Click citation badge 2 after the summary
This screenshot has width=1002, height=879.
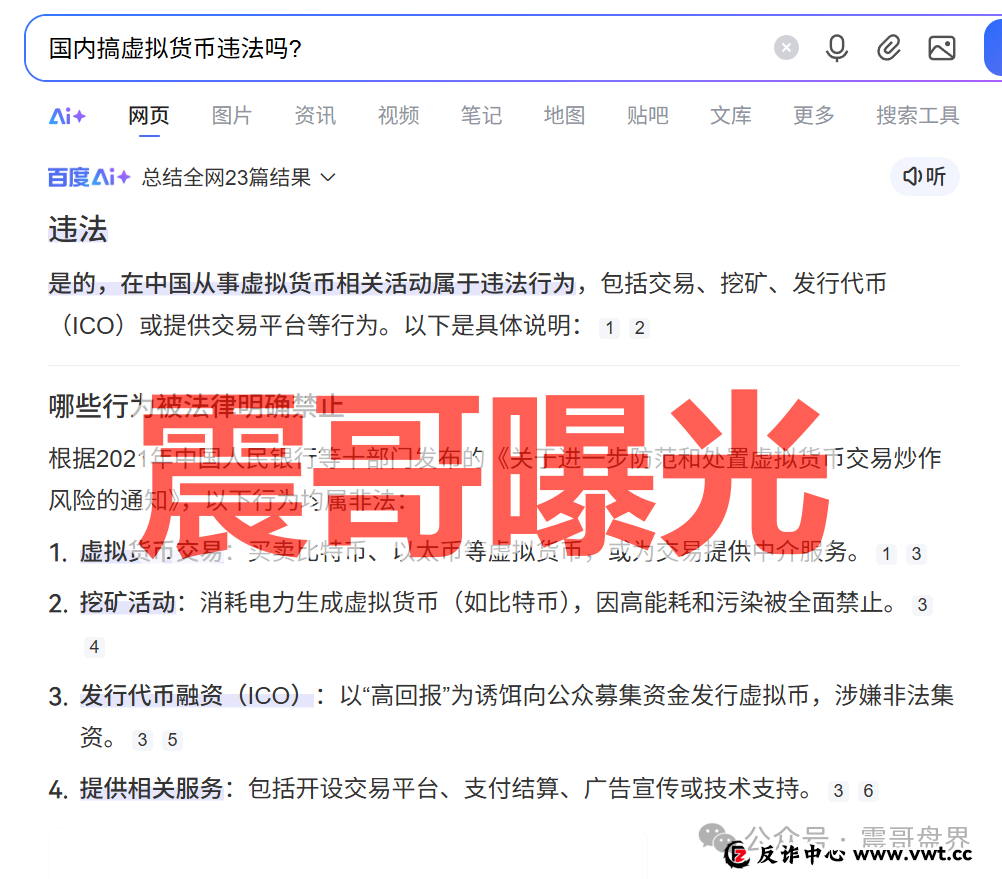click(x=639, y=327)
